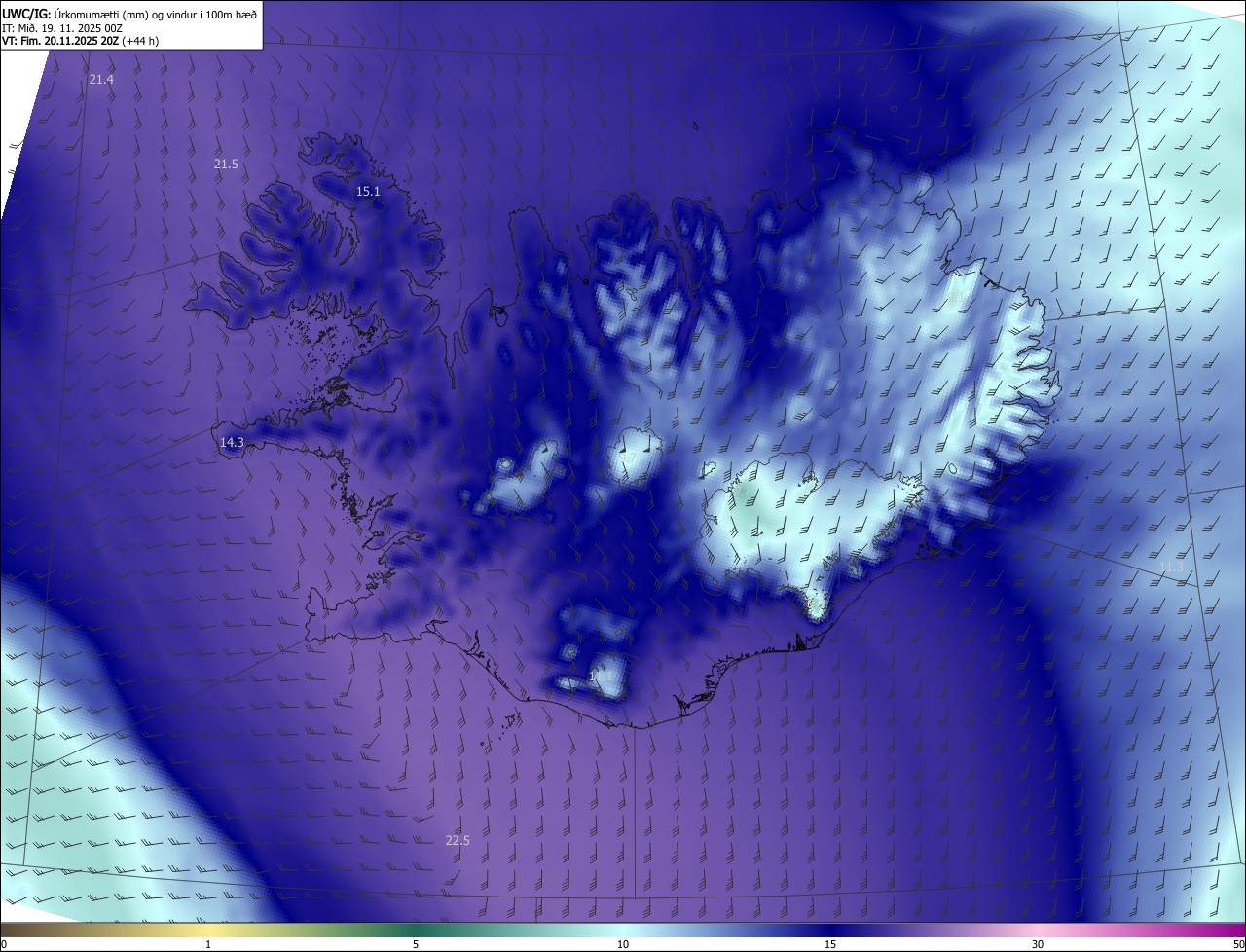Click the title "Úrkomumætti (mm) og vindur í 100m hæð"

pyautogui.click(x=155, y=14)
